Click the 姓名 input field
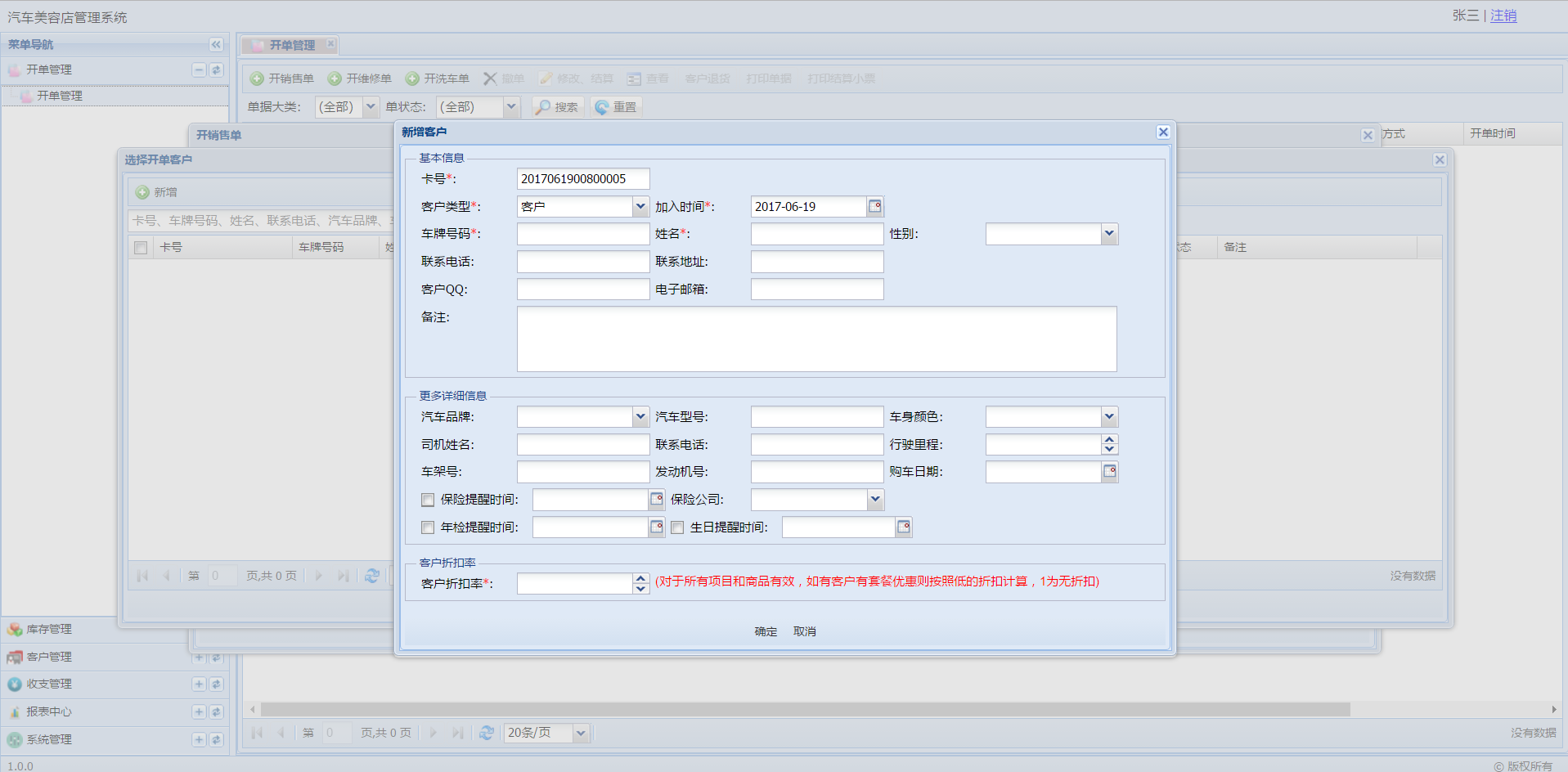 [817, 234]
